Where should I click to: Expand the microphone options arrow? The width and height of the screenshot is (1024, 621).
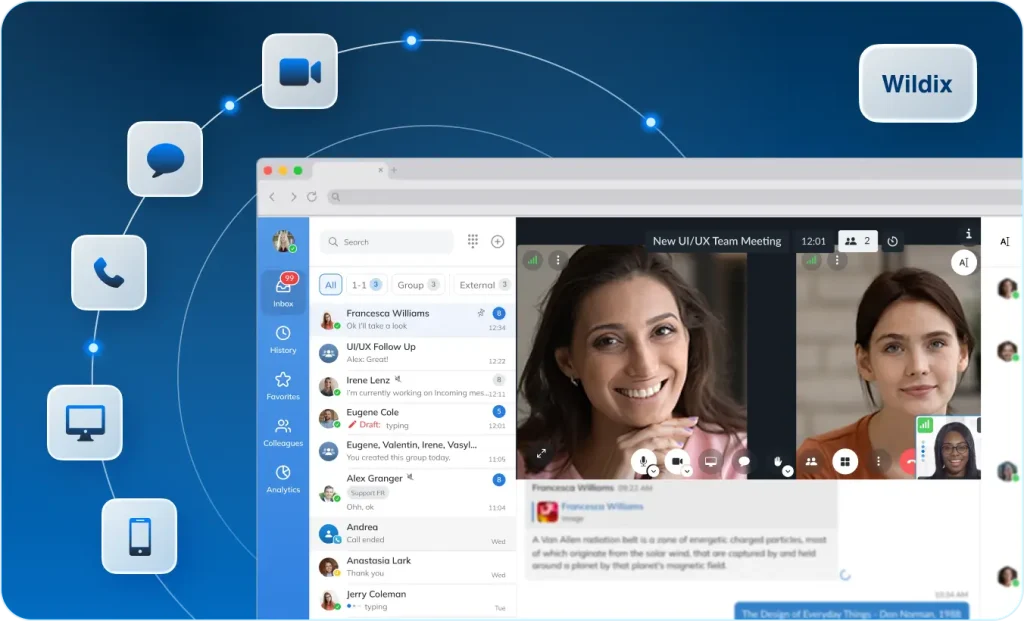(x=653, y=471)
